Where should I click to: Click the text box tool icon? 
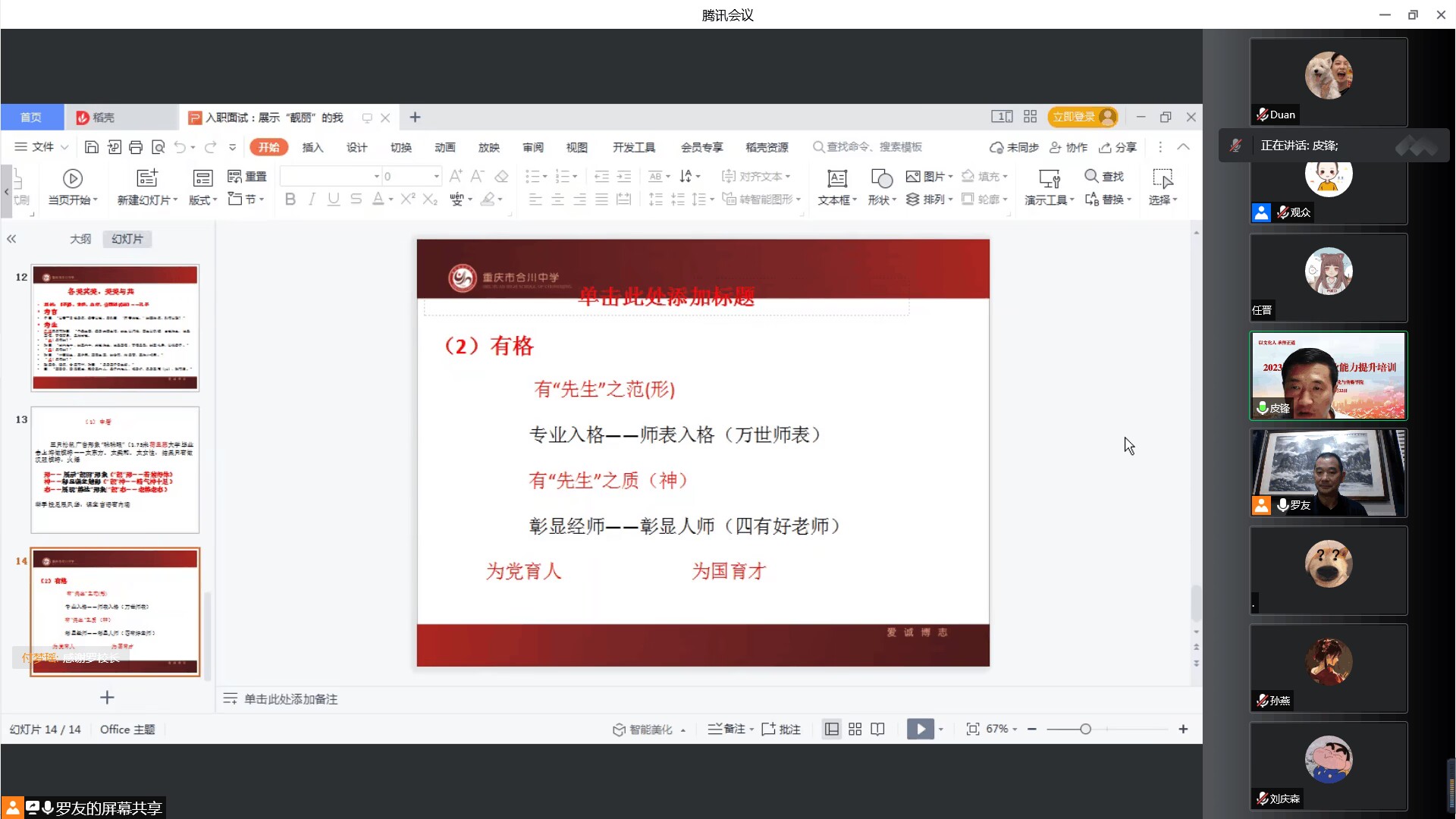click(x=836, y=178)
